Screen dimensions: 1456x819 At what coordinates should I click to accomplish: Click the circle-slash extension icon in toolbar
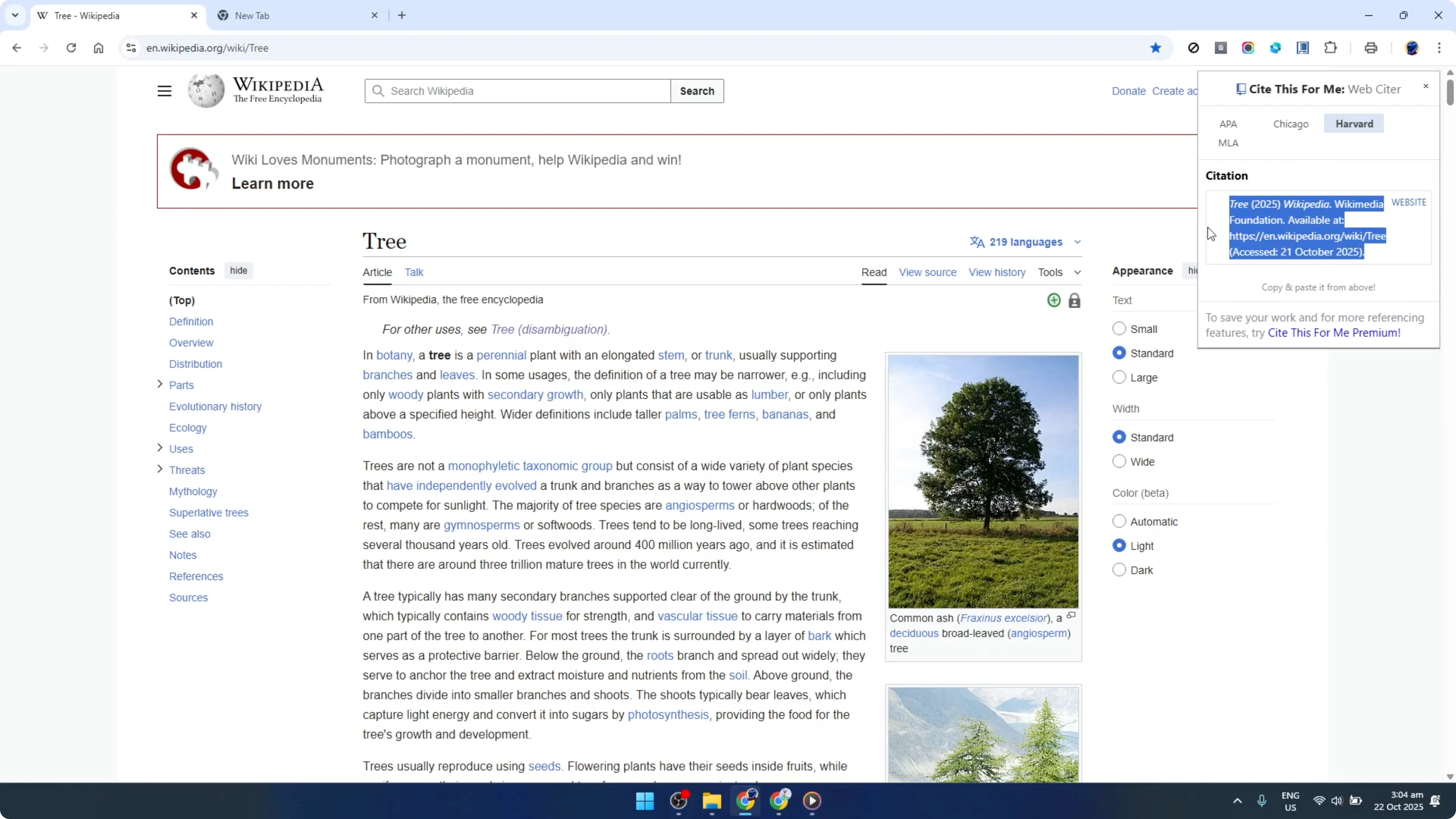click(1193, 48)
